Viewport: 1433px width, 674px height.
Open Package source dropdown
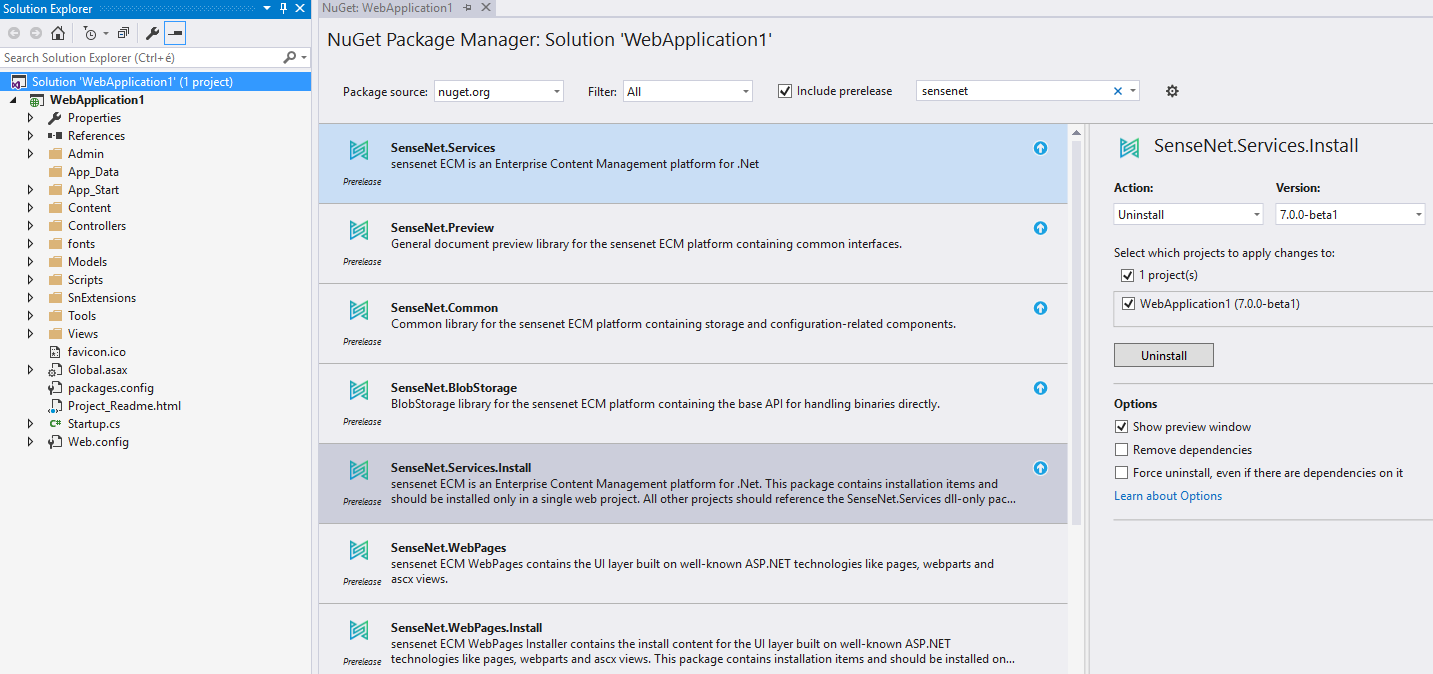(557, 92)
